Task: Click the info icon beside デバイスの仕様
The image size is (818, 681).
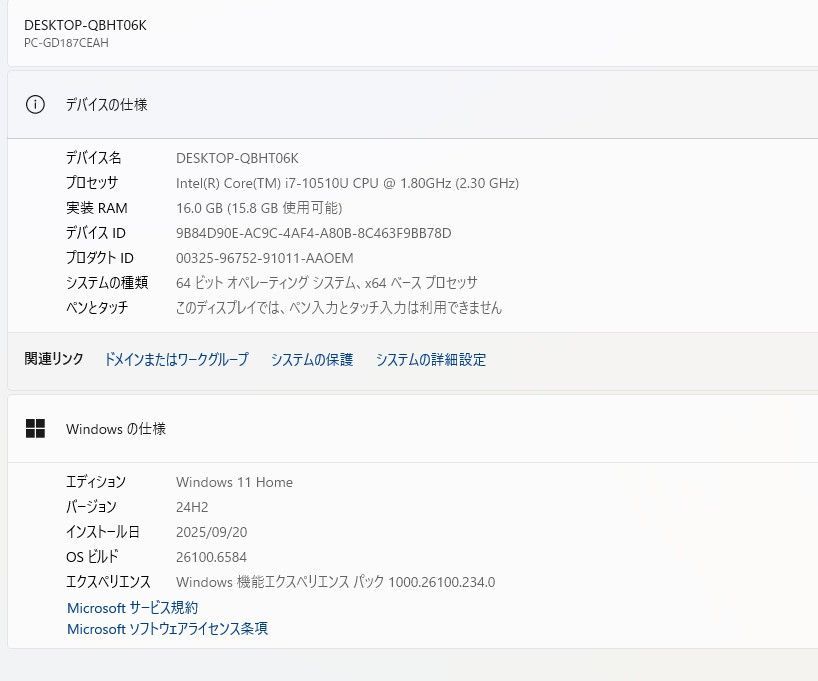Action: (36, 104)
